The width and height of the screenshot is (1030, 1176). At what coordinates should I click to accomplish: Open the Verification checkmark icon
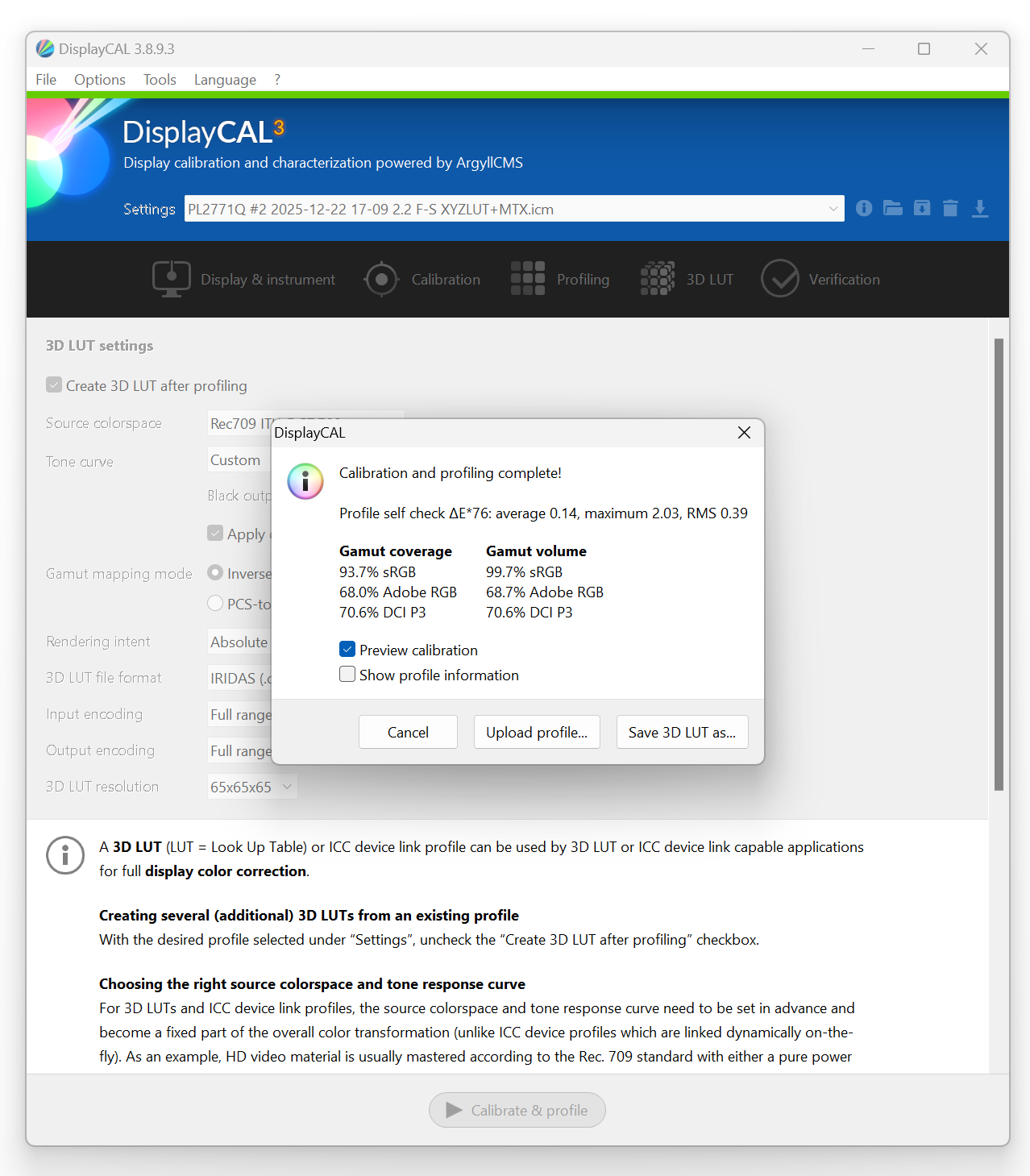coord(780,279)
